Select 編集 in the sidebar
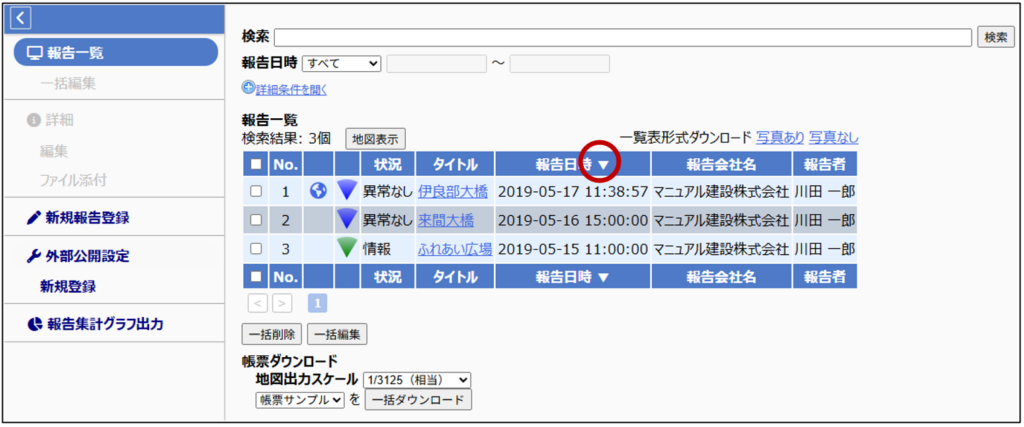Screen dimensions: 1024x427 click(54, 151)
